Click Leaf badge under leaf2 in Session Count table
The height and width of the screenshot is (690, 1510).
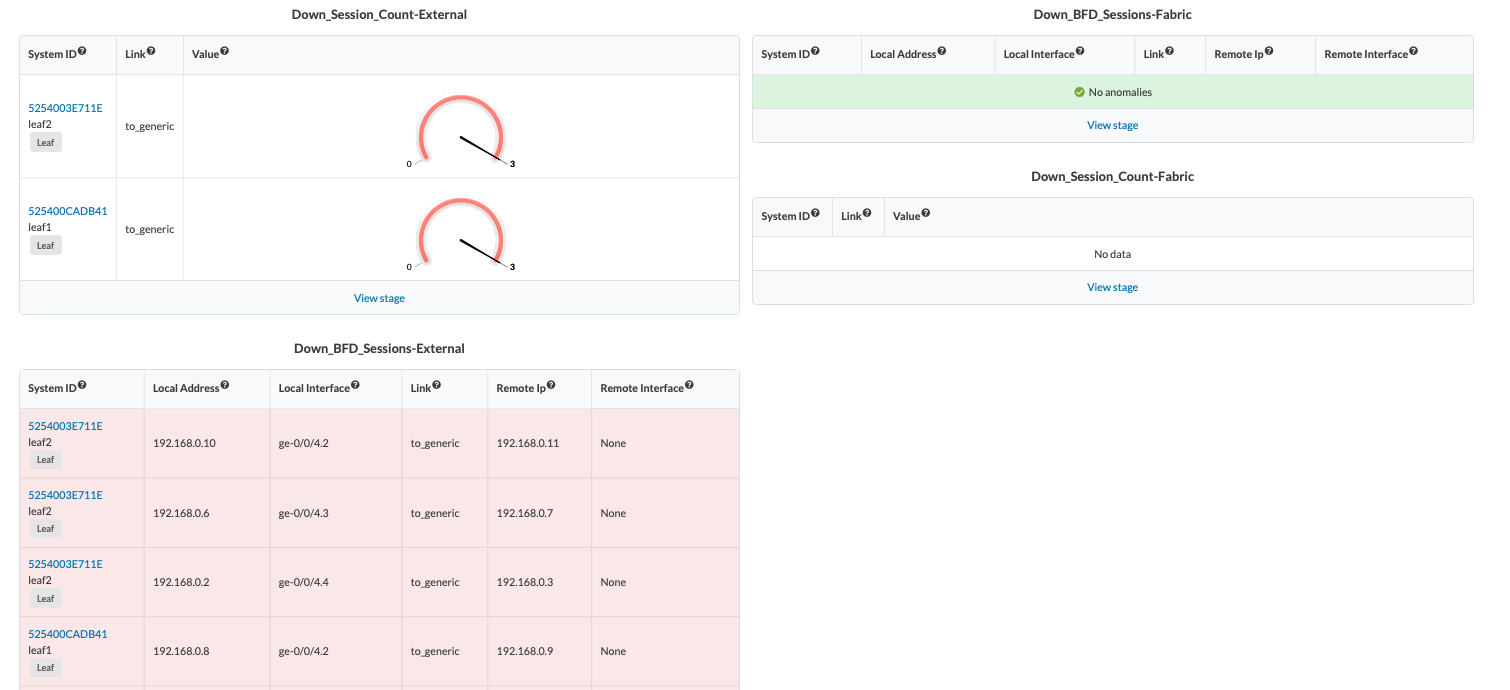pyautogui.click(x=45, y=142)
